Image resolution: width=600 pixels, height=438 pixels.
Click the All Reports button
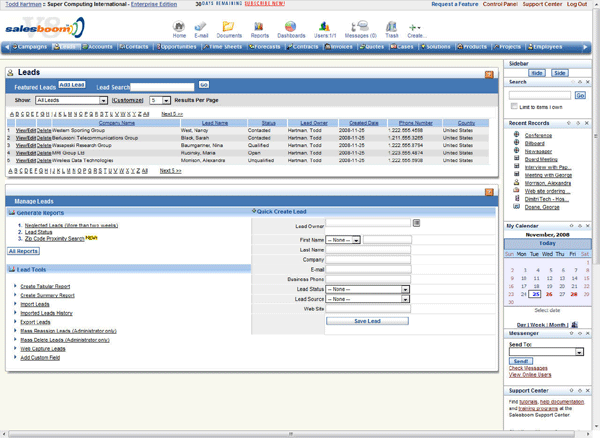(23, 251)
